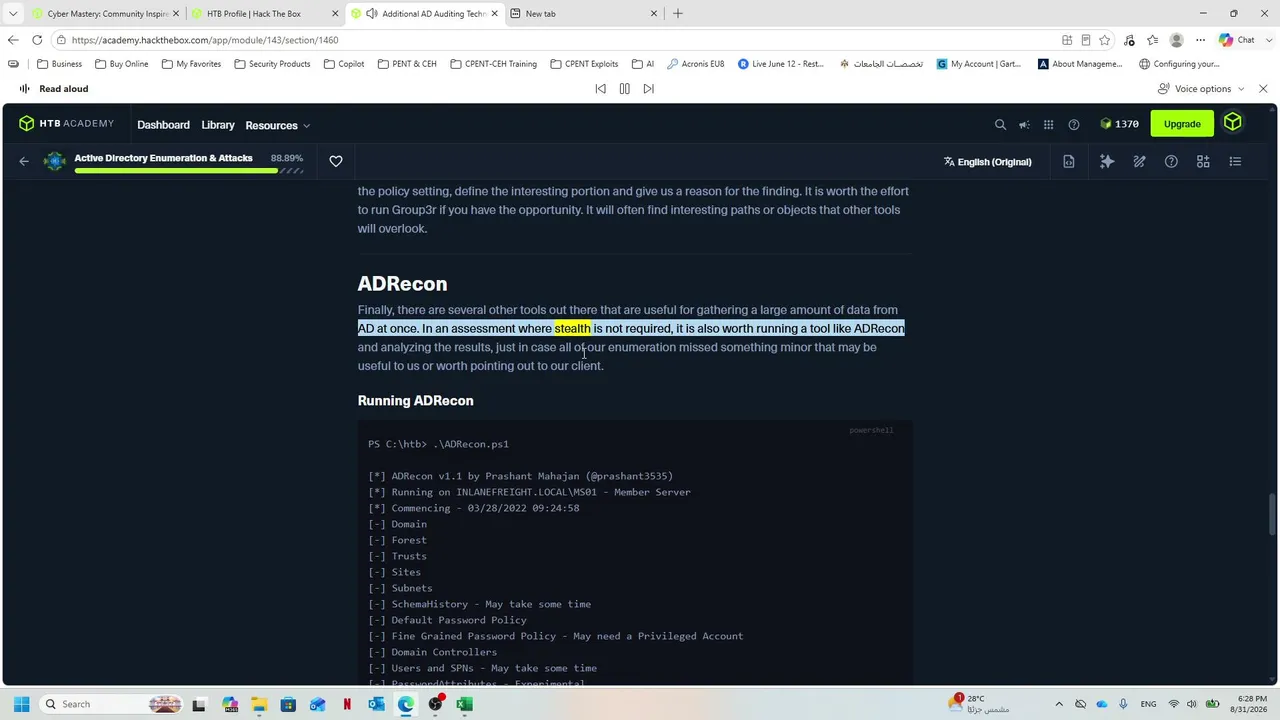This screenshot has height=720, width=1280.
Task: Open the AI sparkle assistant icon
Action: tap(1107, 161)
